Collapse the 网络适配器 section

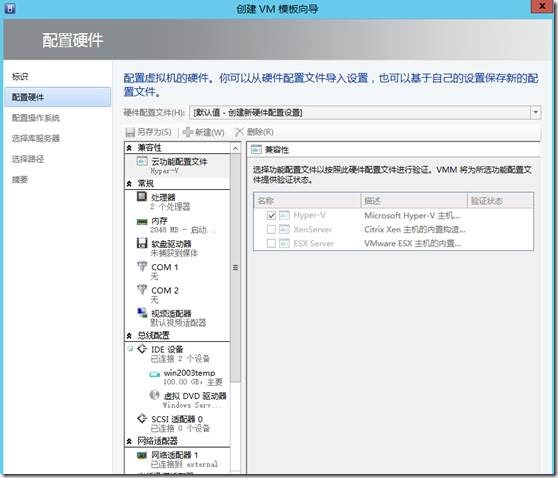pos(129,441)
